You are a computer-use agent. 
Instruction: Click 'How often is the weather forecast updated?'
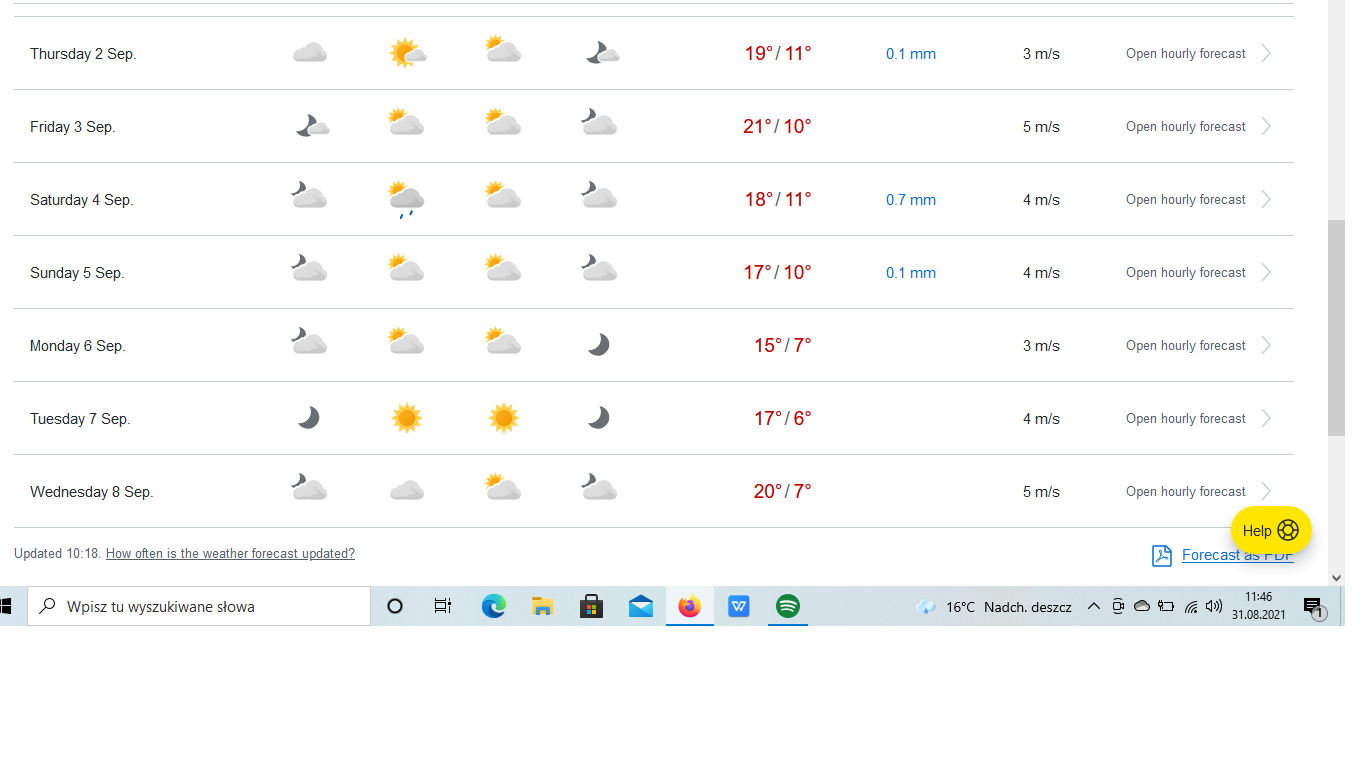[230, 554]
